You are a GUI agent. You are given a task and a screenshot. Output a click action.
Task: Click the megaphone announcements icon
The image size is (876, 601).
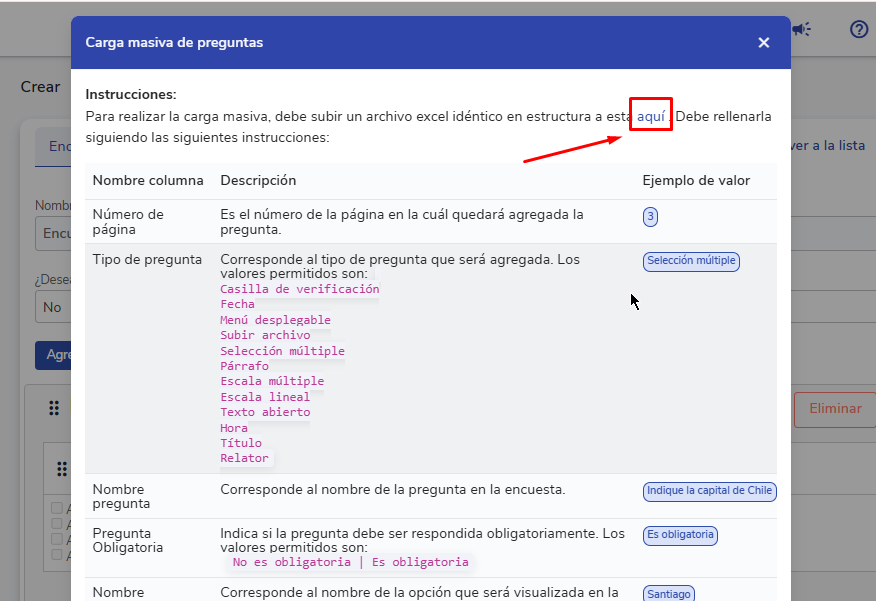[801, 29]
